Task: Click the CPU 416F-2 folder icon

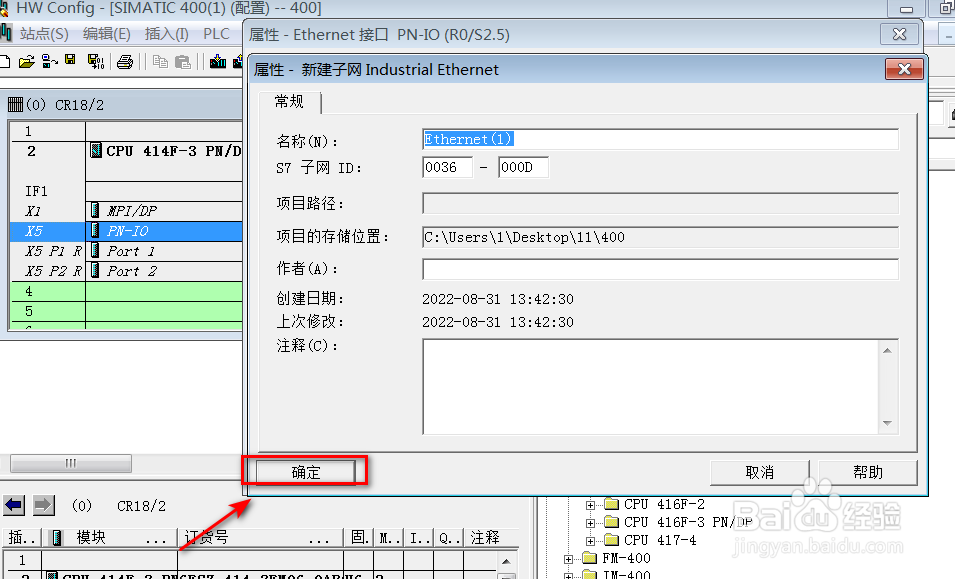Action: point(611,504)
